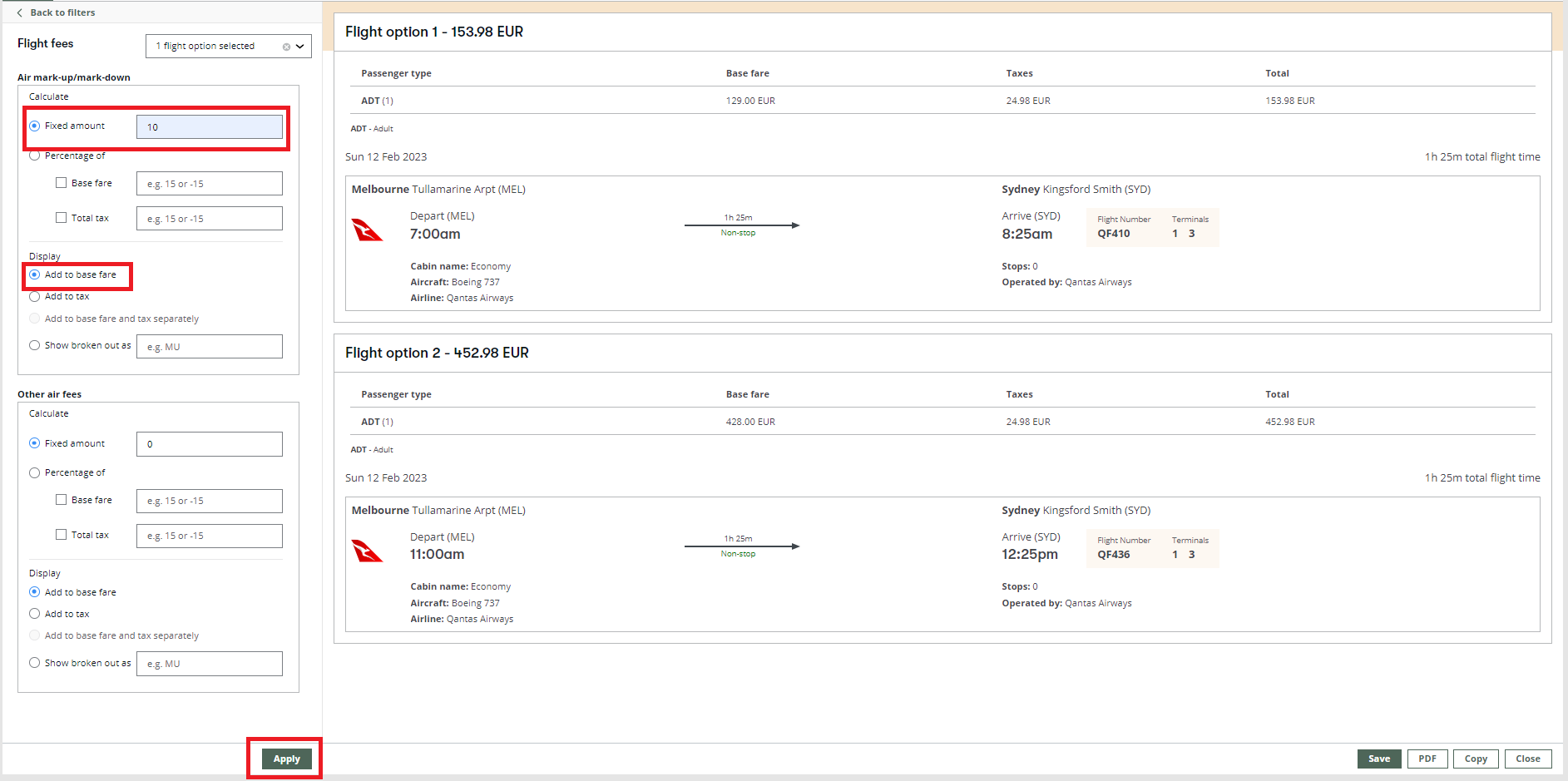Select Add to tax under Air mark-up display
Screen dimensions: 1568x781
click(35, 297)
